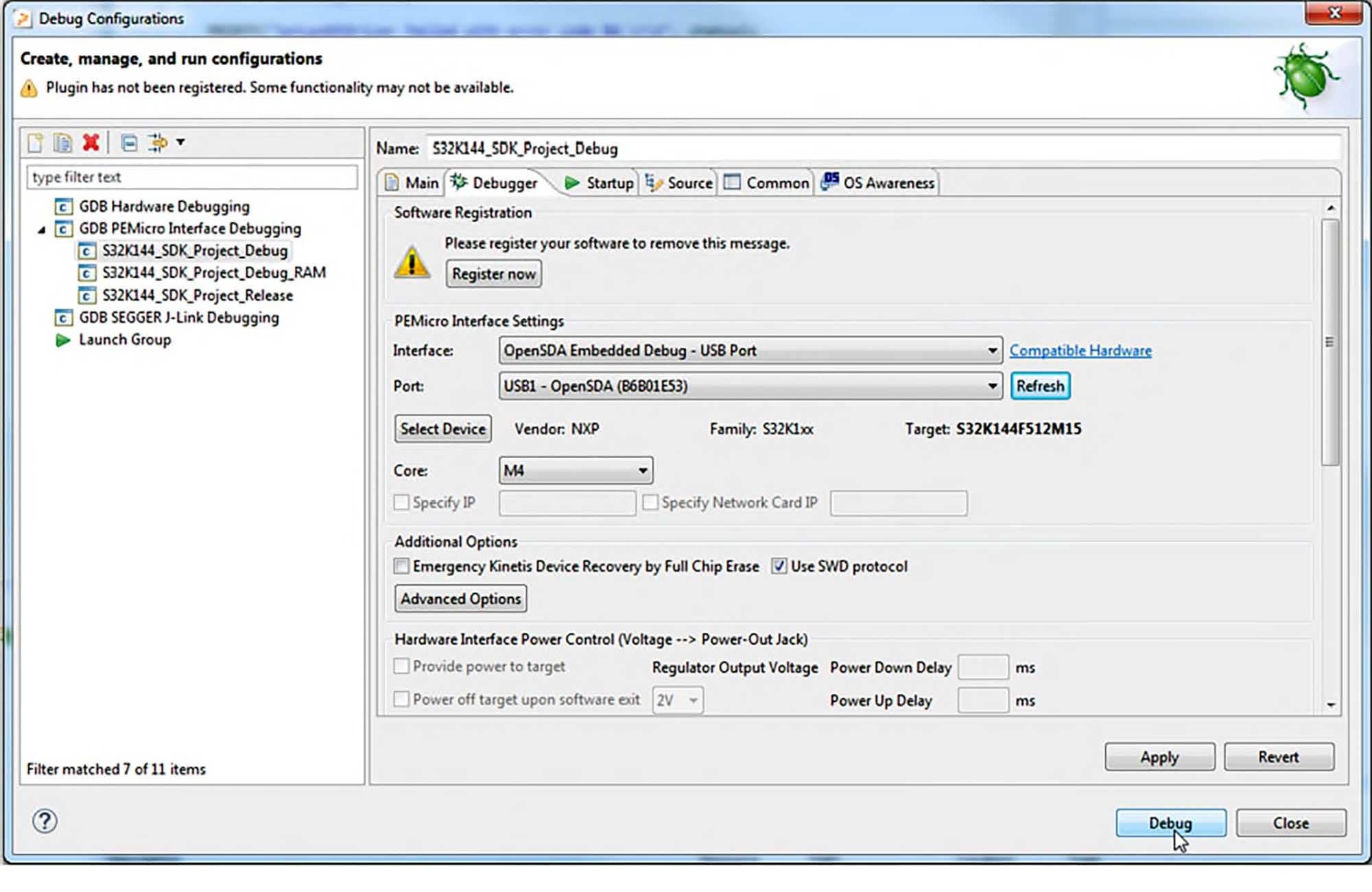Click the Power Down Delay field
The image size is (1372, 892).
pyautogui.click(x=983, y=667)
